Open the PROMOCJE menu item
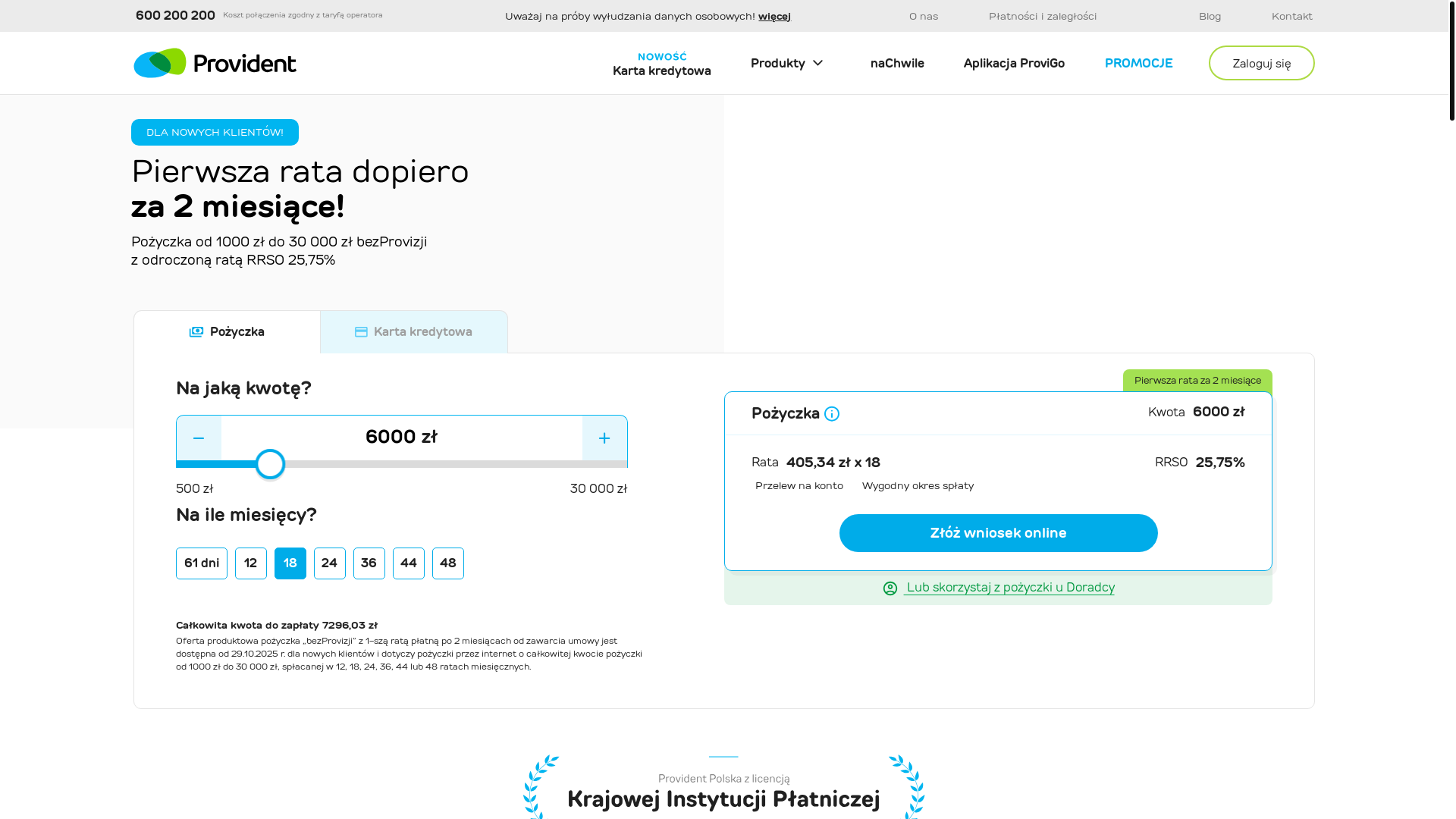The width and height of the screenshot is (1456, 819). pos(1138,64)
